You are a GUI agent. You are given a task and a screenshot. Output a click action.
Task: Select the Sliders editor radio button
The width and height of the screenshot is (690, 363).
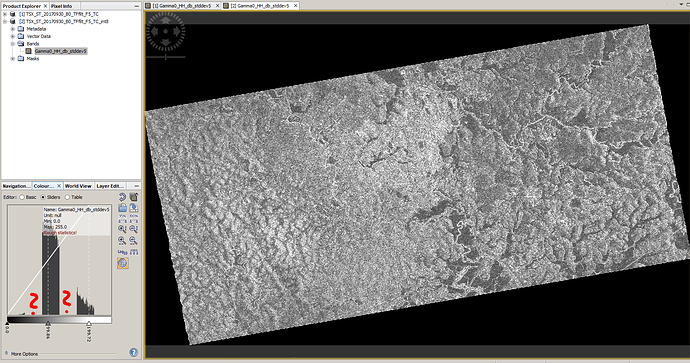pyautogui.click(x=43, y=197)
